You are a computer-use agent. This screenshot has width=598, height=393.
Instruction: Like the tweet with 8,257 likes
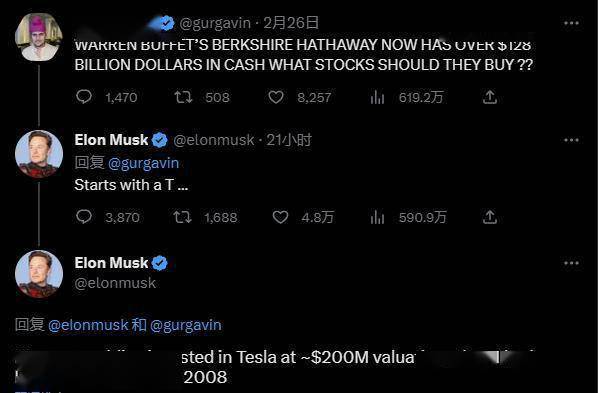(276, 97)
